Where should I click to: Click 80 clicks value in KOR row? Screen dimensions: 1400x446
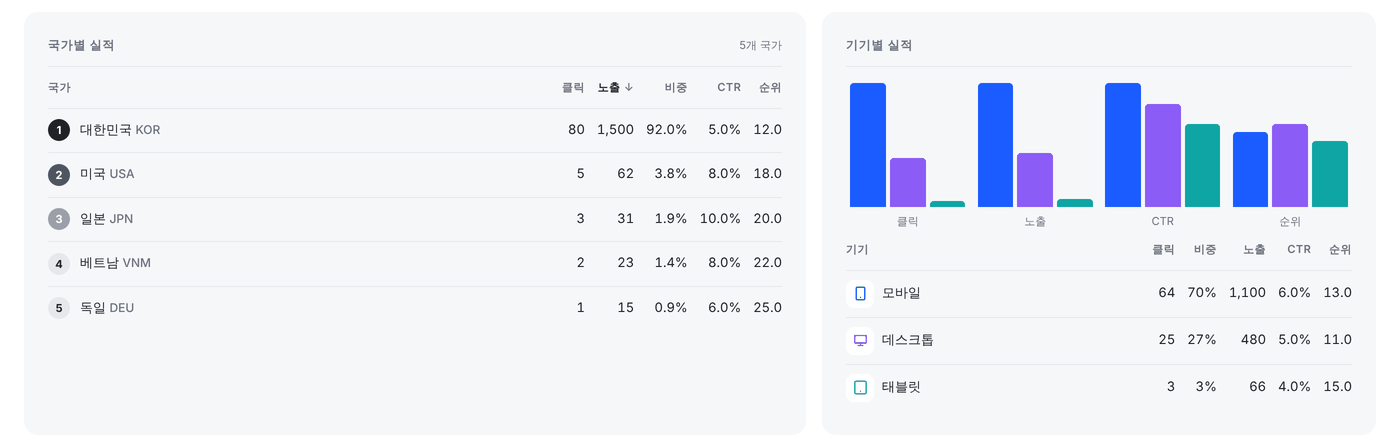(576, 130)
